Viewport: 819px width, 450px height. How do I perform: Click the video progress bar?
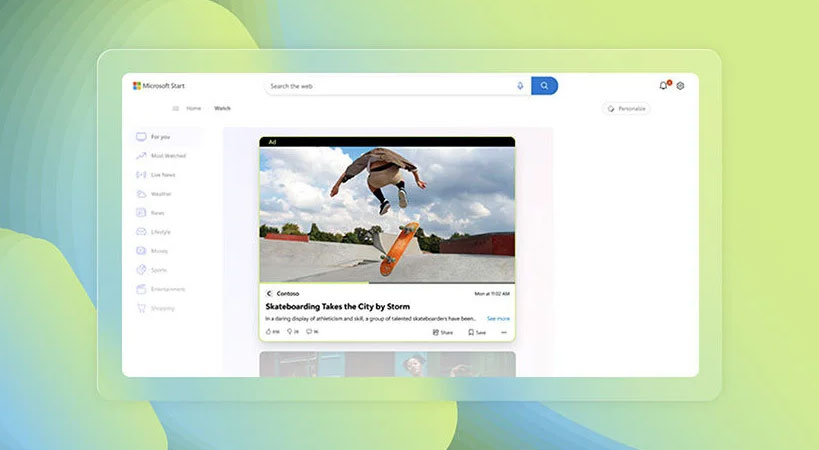[x=387, y=283]
